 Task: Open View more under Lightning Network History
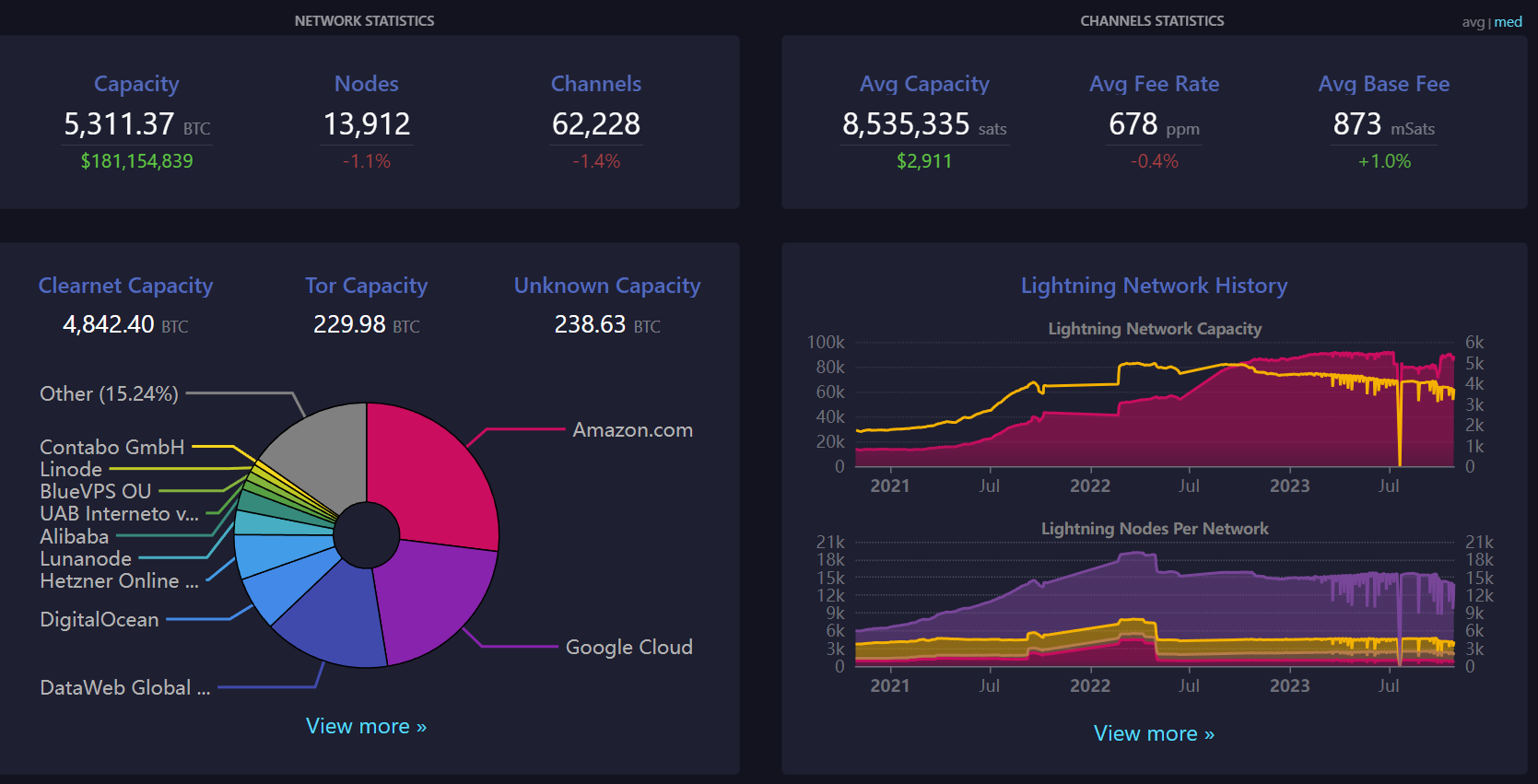1154,733
